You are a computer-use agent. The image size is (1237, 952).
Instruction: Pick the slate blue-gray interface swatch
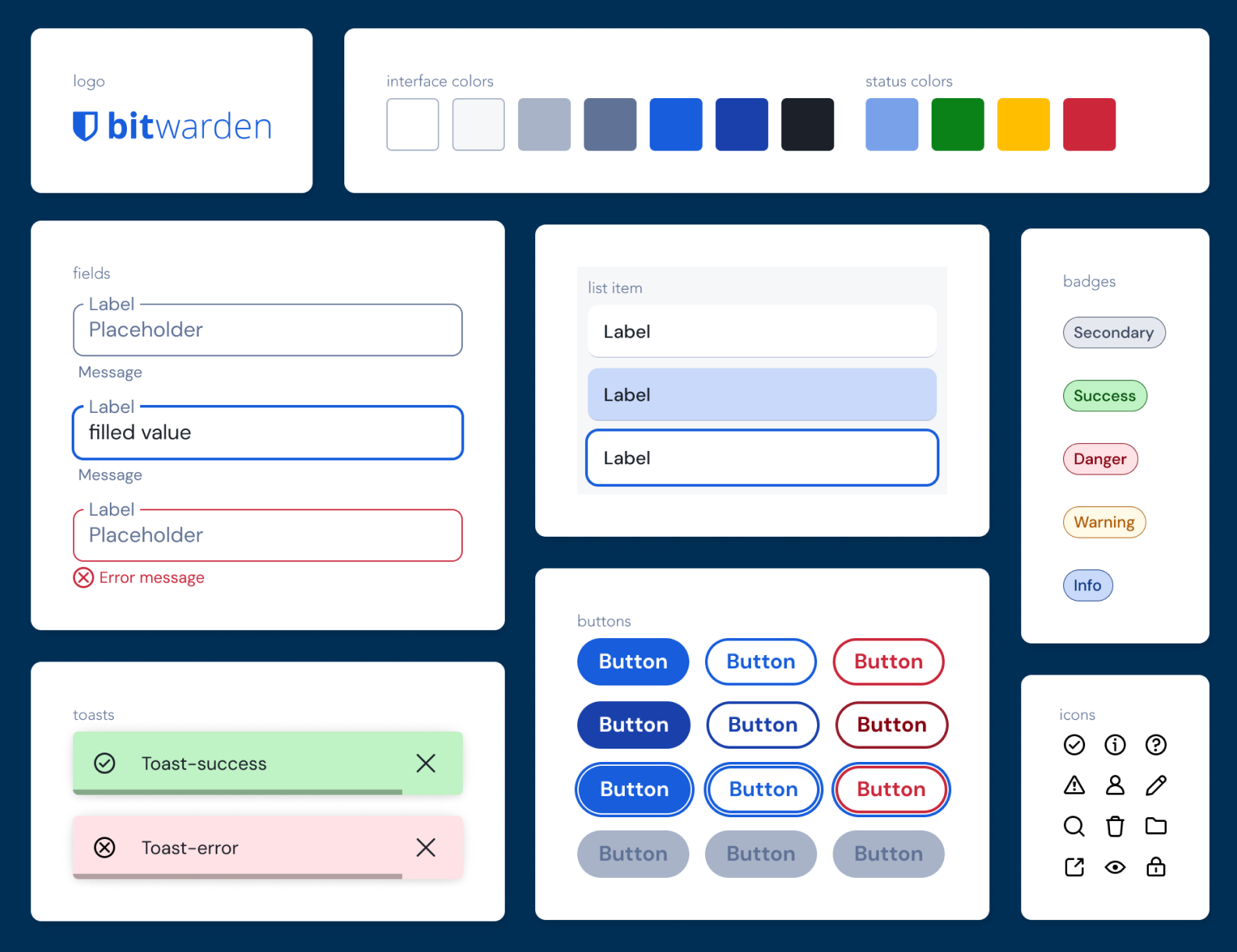click(x=610, y=124)
